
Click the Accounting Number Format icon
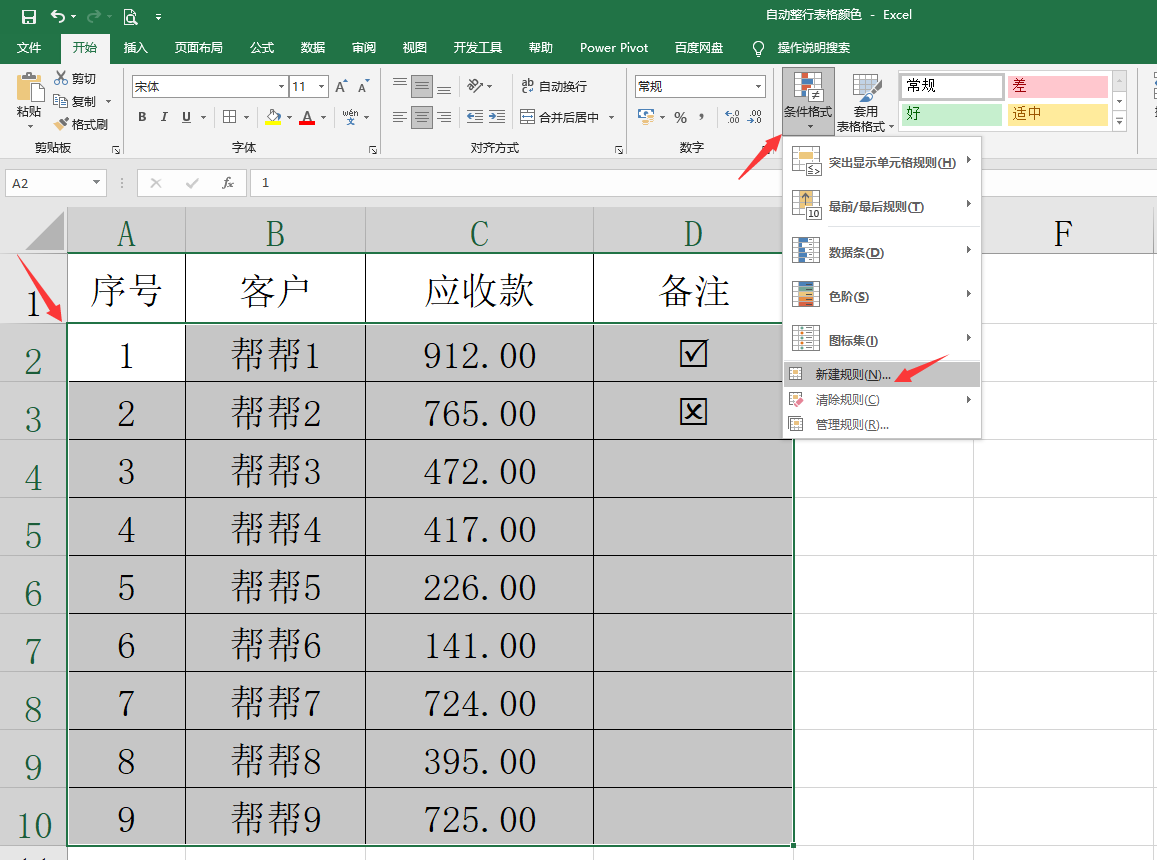646,117
